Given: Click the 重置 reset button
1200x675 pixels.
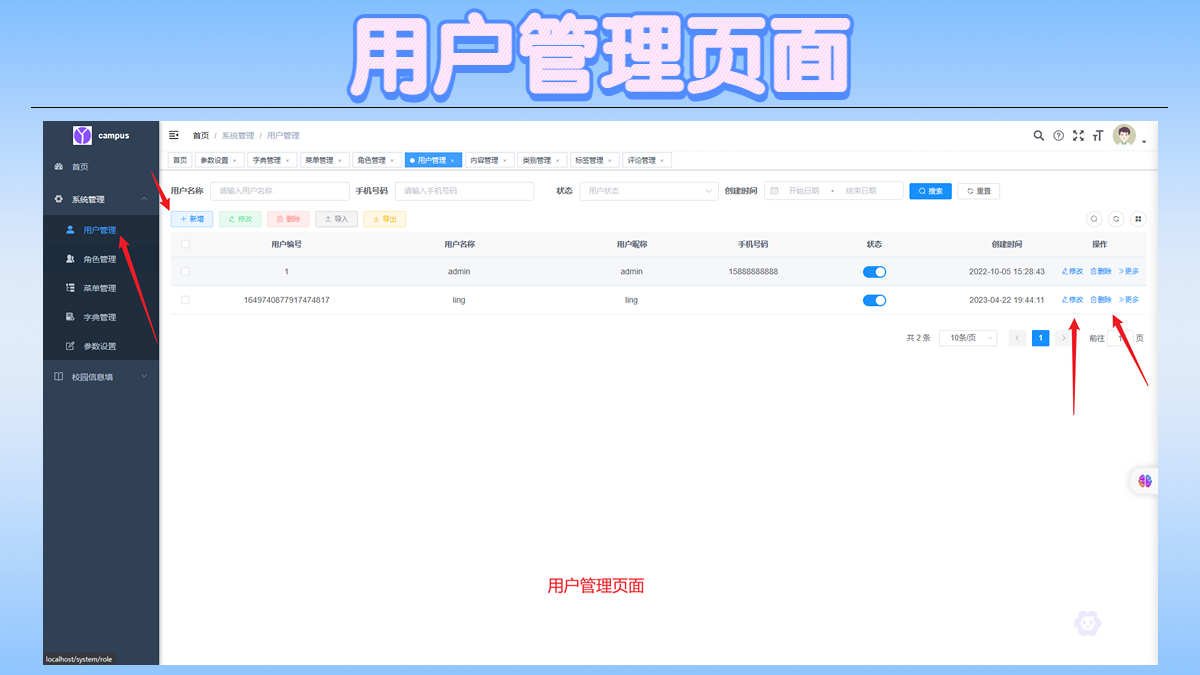Looking at the screenshot, I should click(x=978, y=191).
